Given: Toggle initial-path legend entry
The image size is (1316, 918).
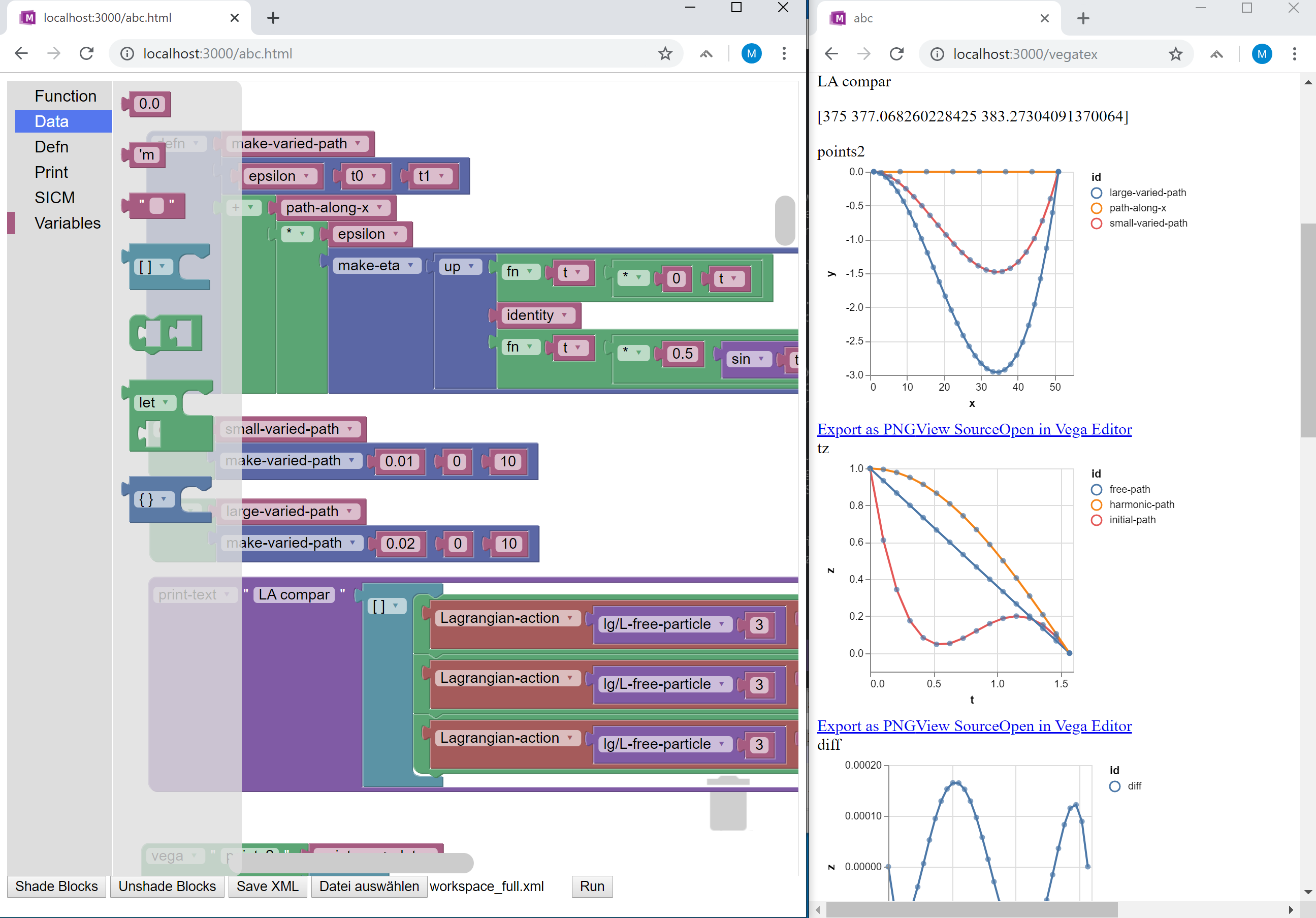Looking at the screenshot, I should pos(1132,520).
